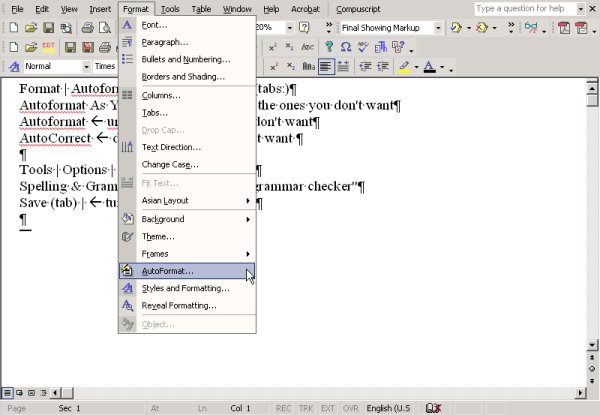Screen dimensions: 600x415
Task: Toggle TRK track changes in status bar
Action: click(x=305, y=408)
